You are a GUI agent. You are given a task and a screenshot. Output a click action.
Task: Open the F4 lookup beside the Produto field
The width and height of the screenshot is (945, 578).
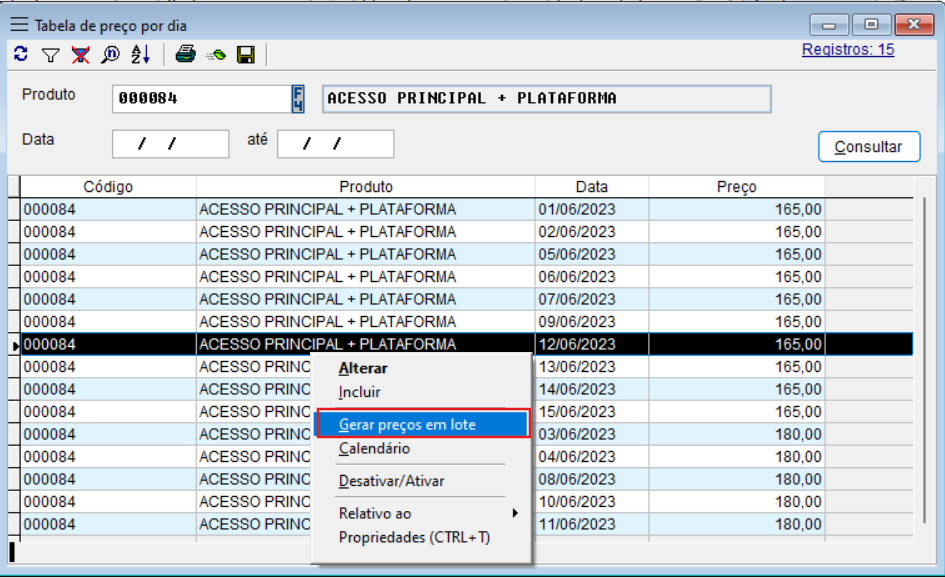point(298,99)
